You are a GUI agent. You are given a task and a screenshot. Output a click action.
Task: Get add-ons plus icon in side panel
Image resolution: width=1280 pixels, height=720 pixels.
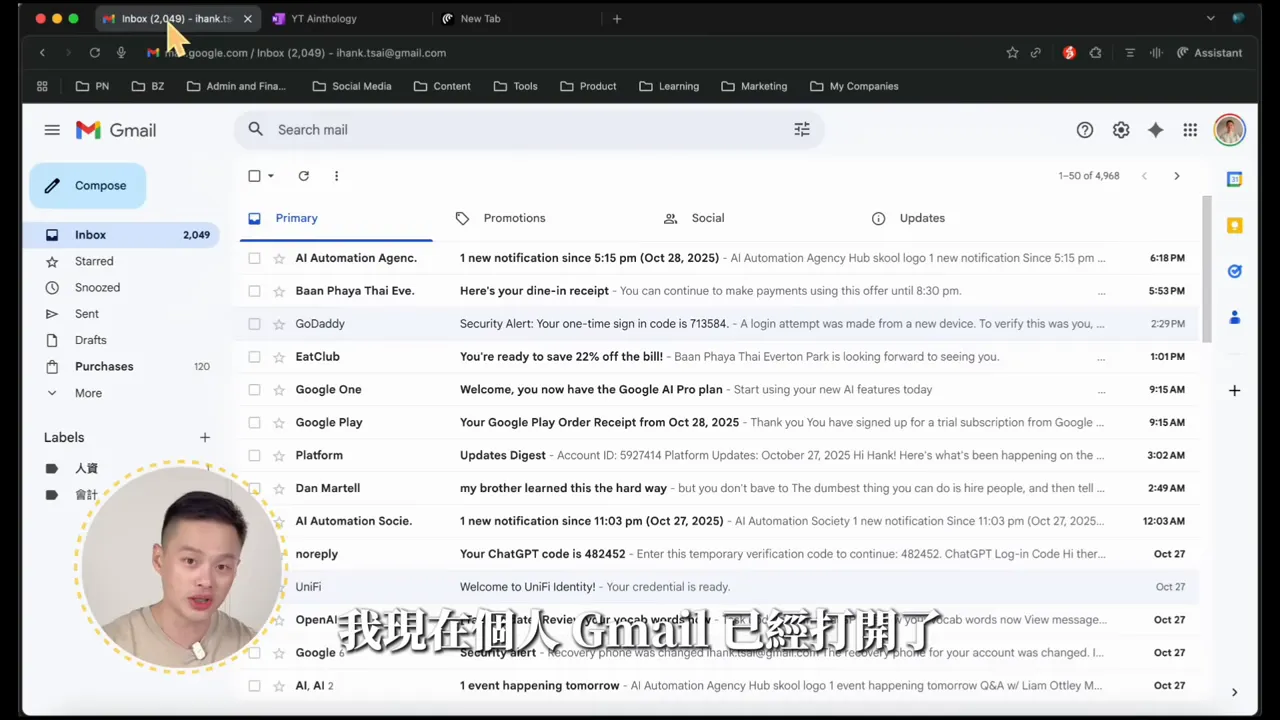coord(1234,390)
